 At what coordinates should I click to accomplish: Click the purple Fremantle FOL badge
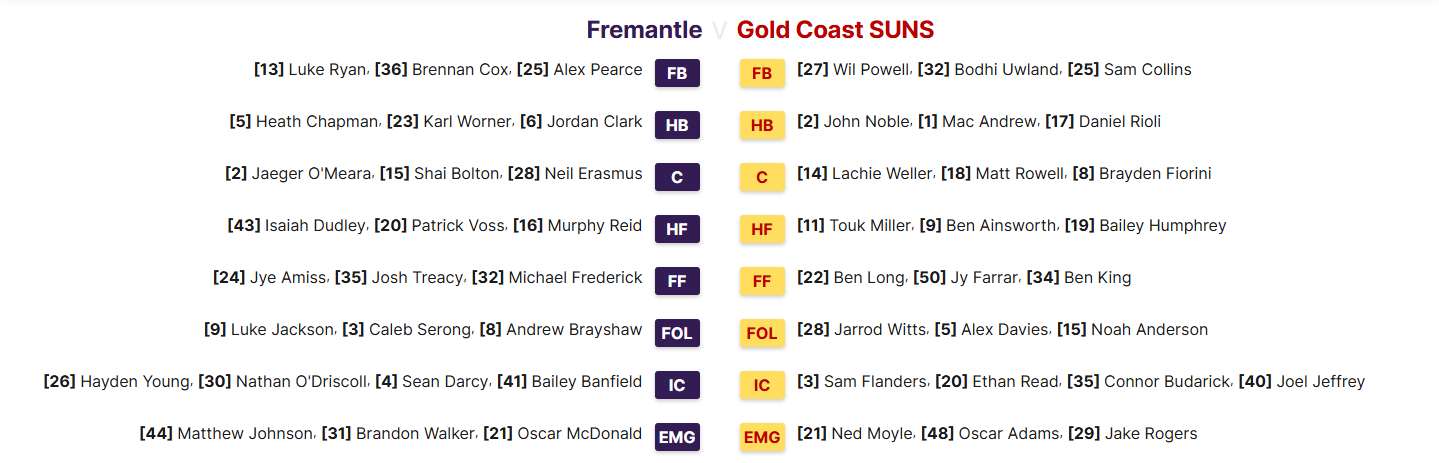(x=677, y=333)
